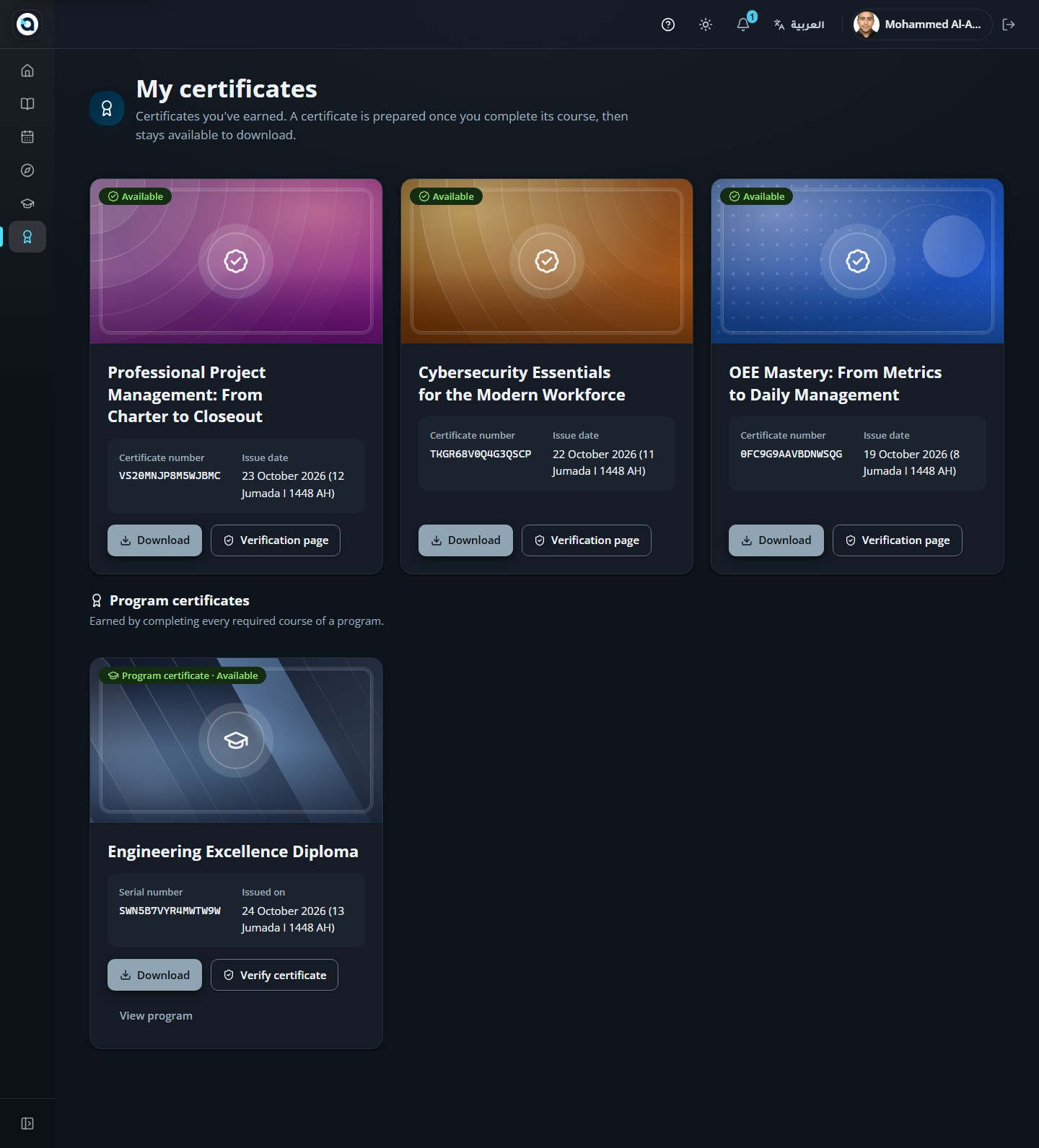Click certificate number VS20MNJP8M5WJBMC

[170, 476]
